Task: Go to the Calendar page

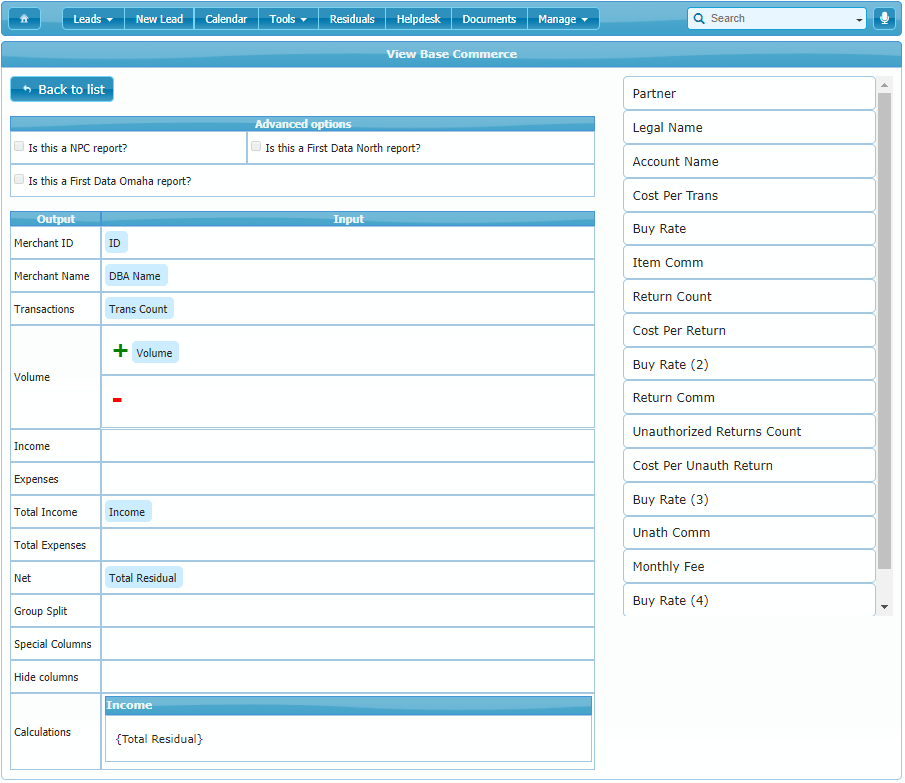Action: coord(226,19)
